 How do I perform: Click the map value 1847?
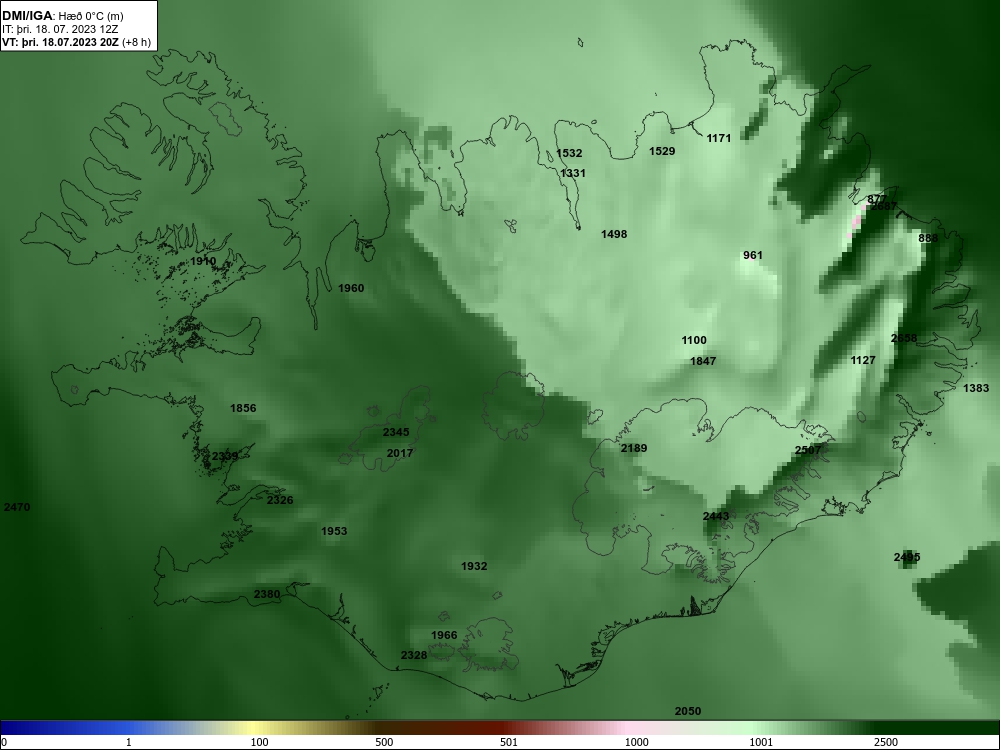pos(703,361)
